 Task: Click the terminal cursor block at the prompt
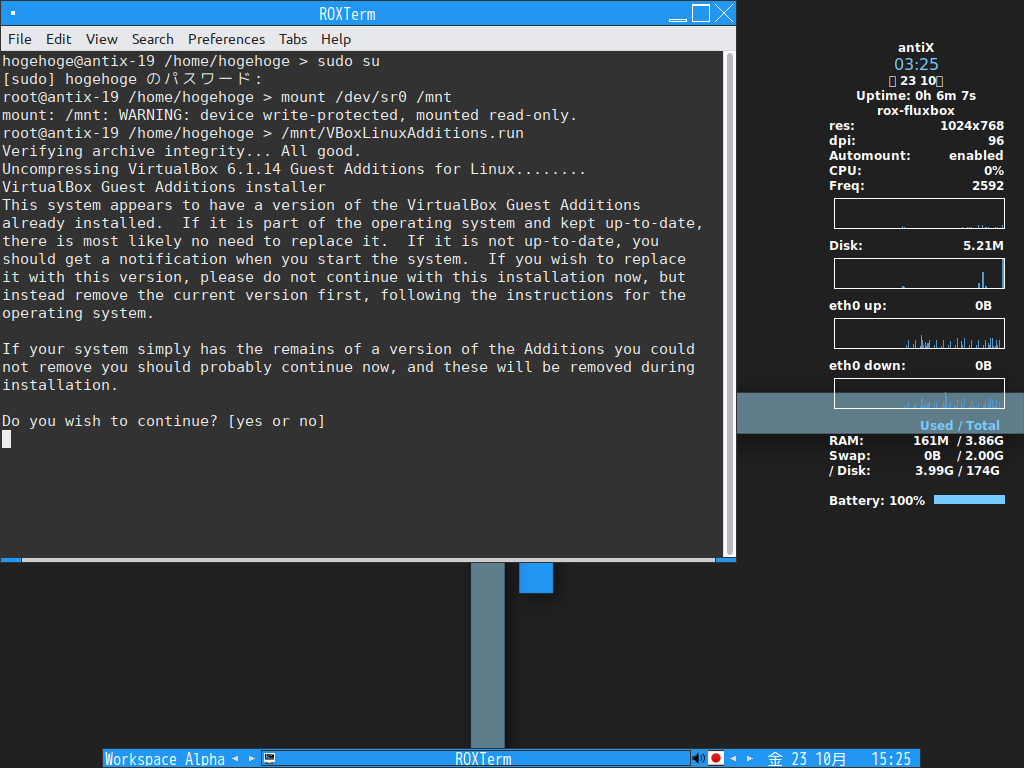tap(7, 440)
